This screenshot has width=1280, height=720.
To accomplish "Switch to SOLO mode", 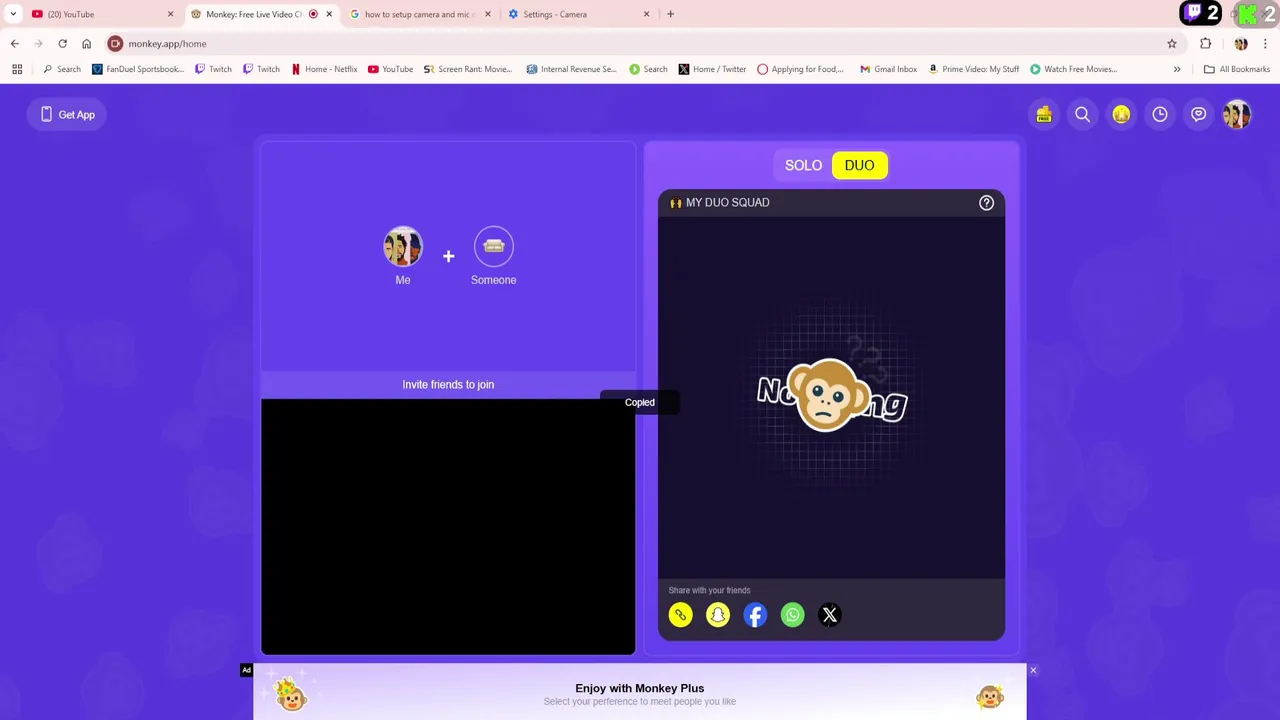I will click(803, 165).
